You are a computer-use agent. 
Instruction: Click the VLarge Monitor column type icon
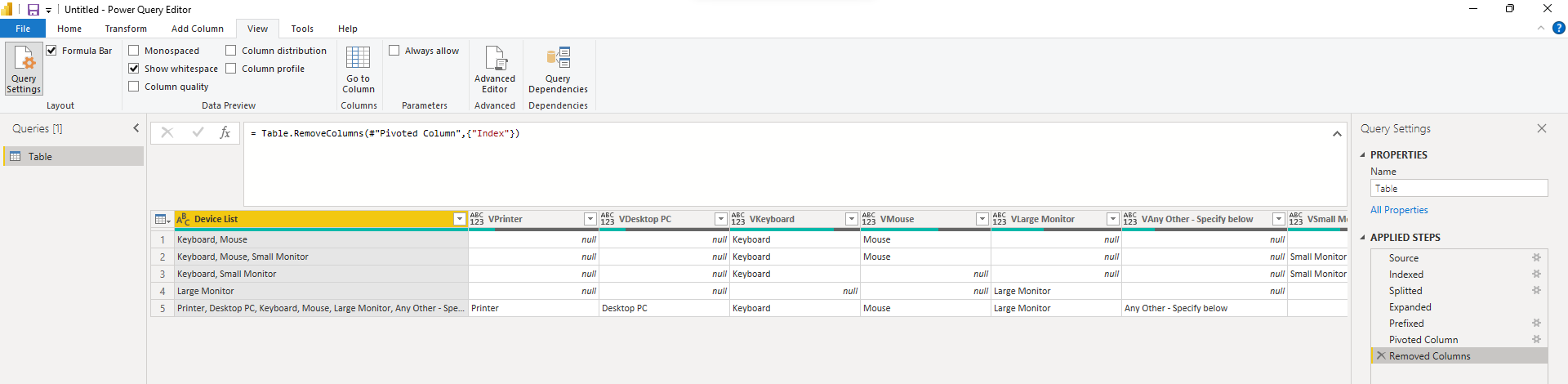coord(1000,219)
